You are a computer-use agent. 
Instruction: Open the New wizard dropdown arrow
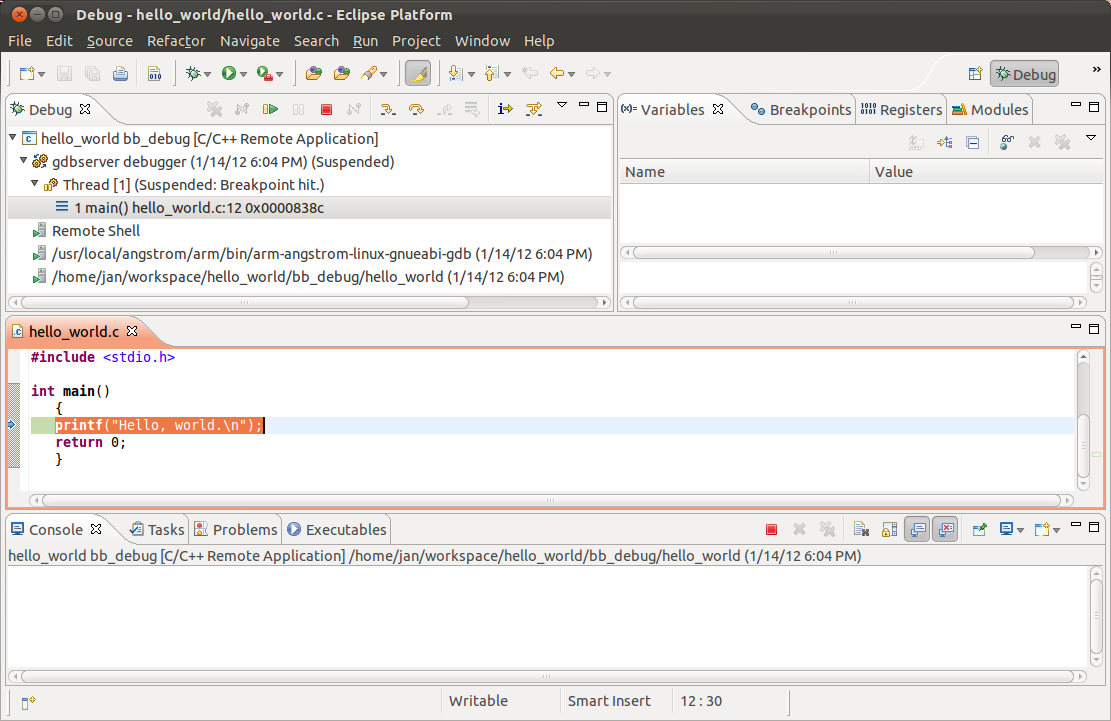(x=42, y=74)
